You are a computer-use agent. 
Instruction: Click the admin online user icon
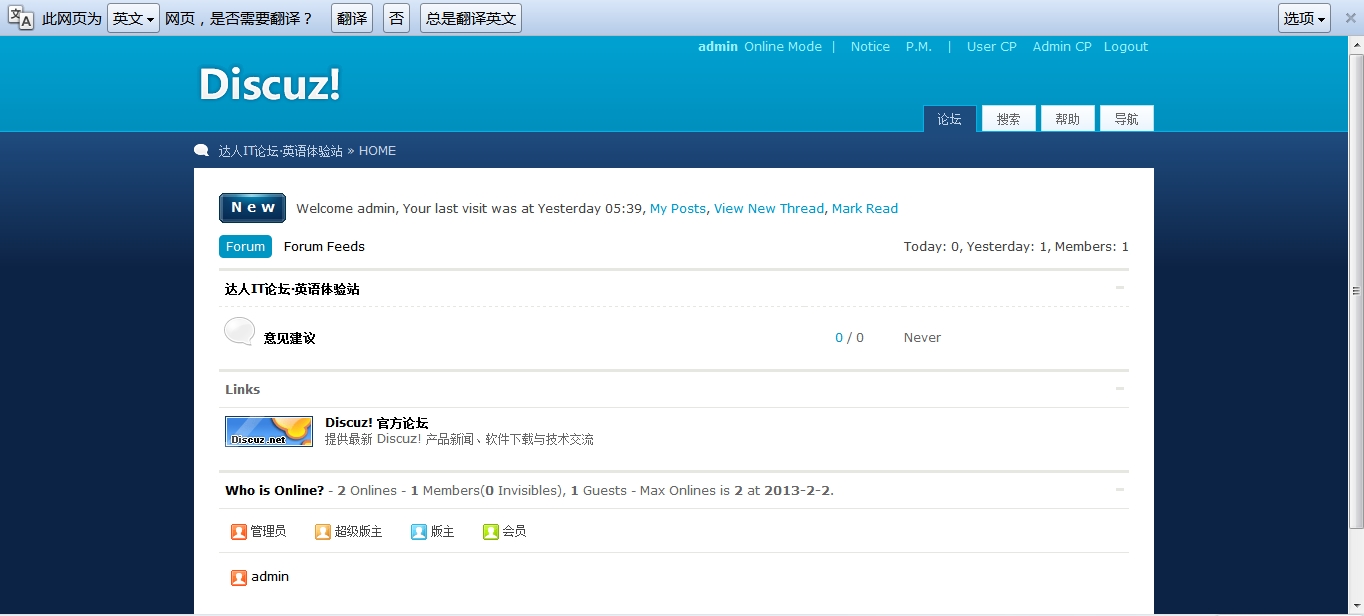coord(239,577)
